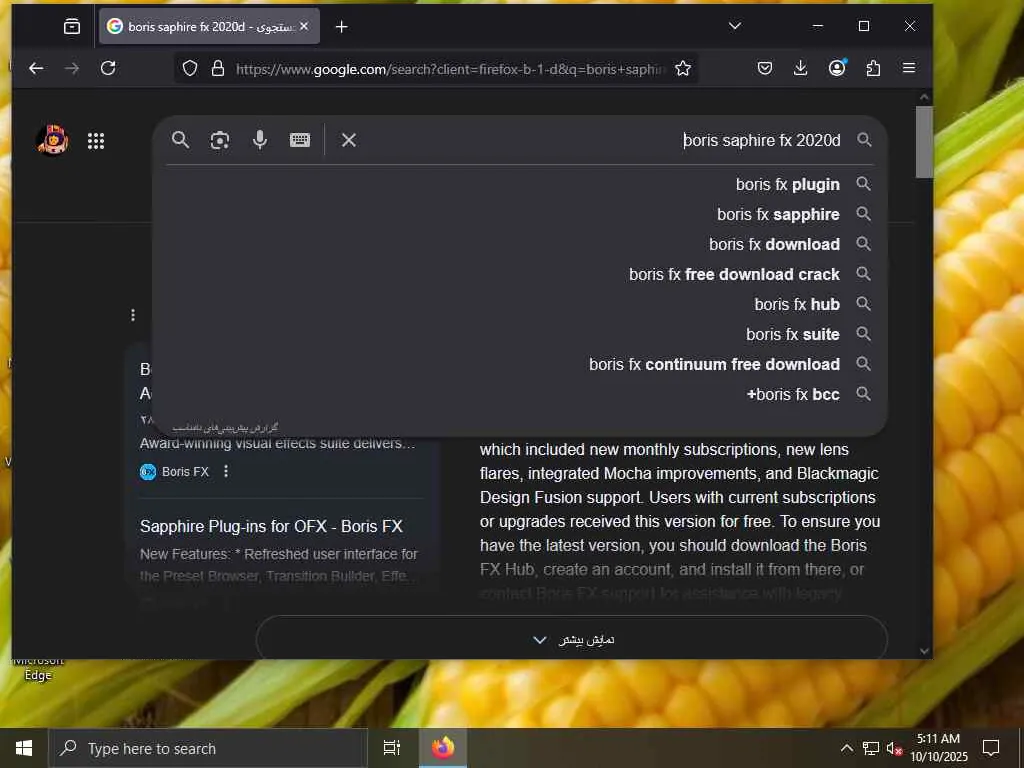Select suggestion boris fx continuum free download
This screenshot has width=1024, height=768.
coord(520,364)
